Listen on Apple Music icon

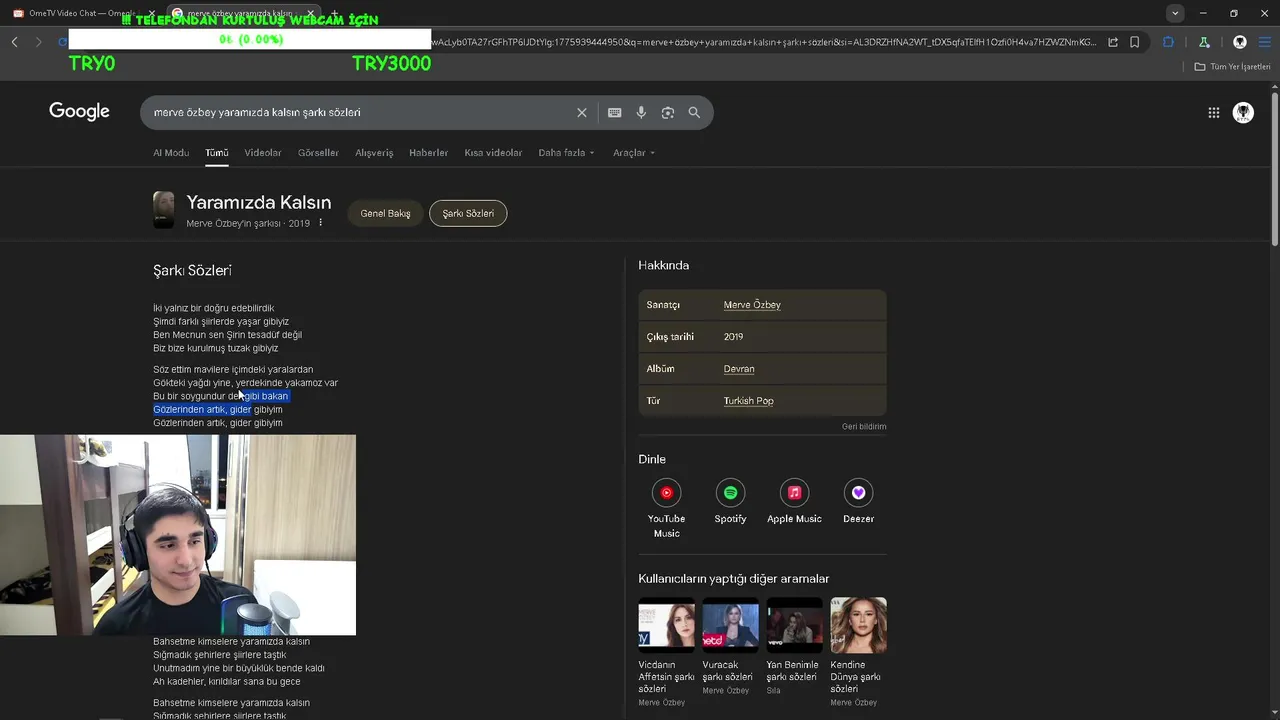point(794,492)
